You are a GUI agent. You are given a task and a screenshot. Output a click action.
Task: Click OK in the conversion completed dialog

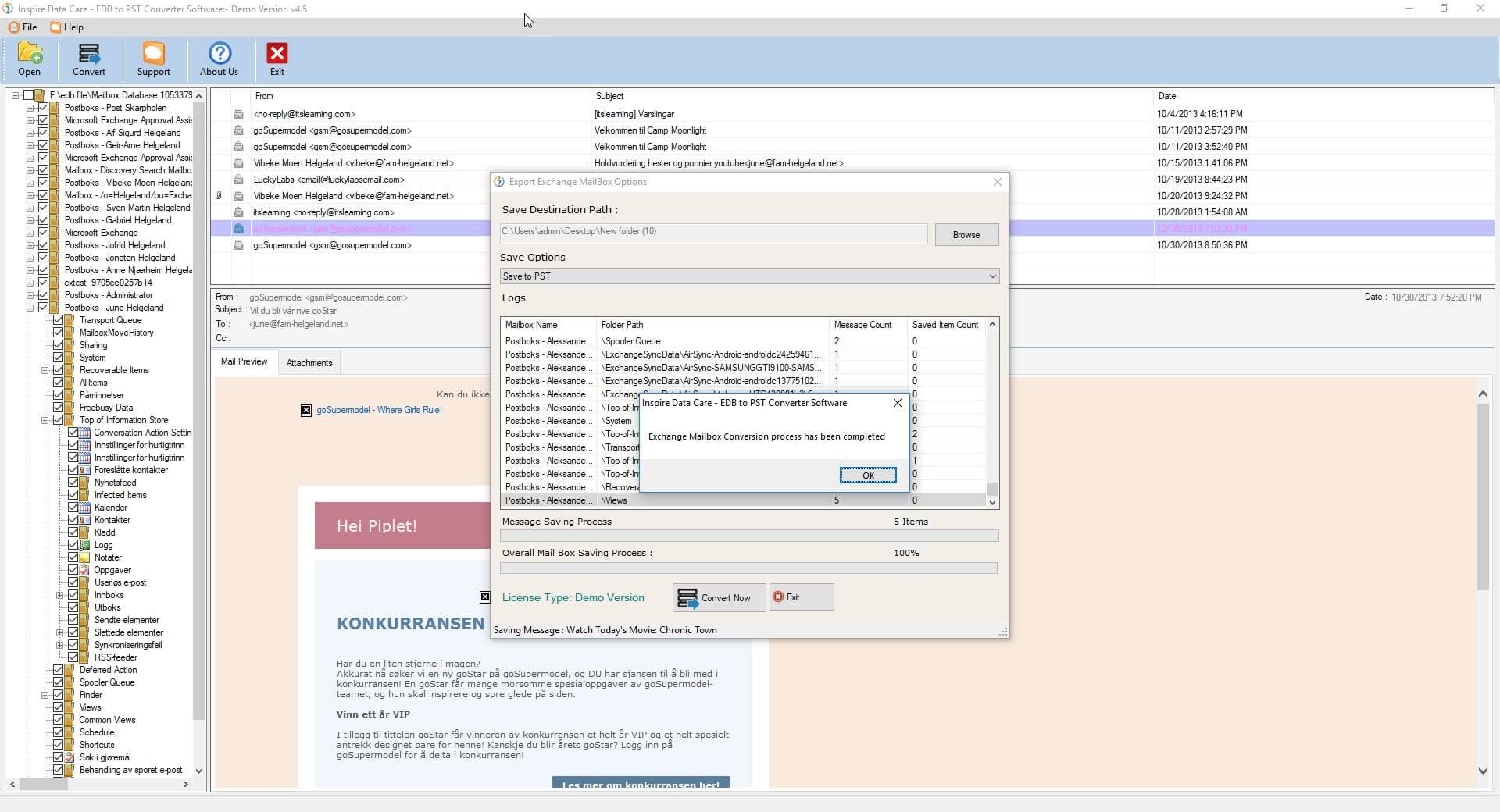coord(868,475)
